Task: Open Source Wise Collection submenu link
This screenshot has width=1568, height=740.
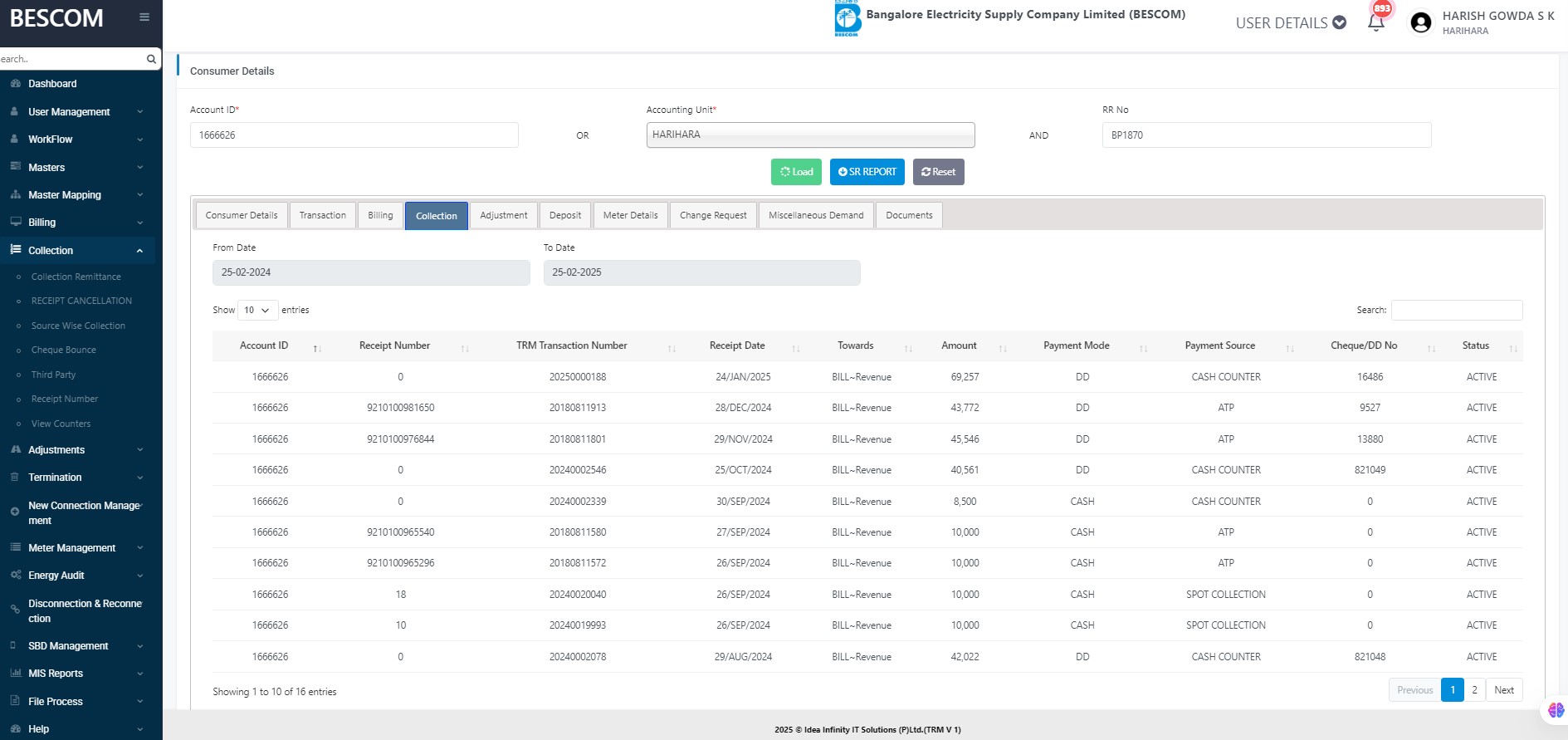Action: pyautogui.click(x=78, y=326)
